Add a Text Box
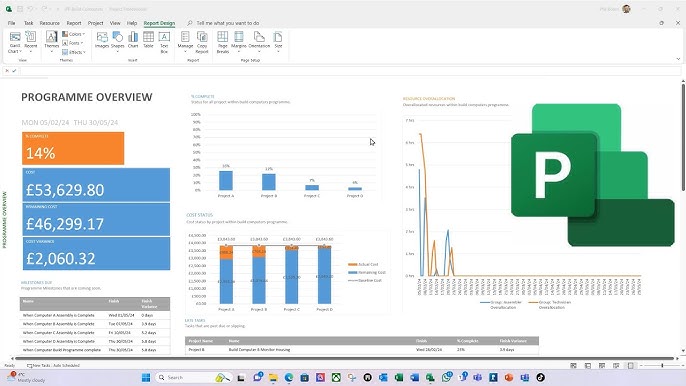686x386 pixels. point(164,42)
